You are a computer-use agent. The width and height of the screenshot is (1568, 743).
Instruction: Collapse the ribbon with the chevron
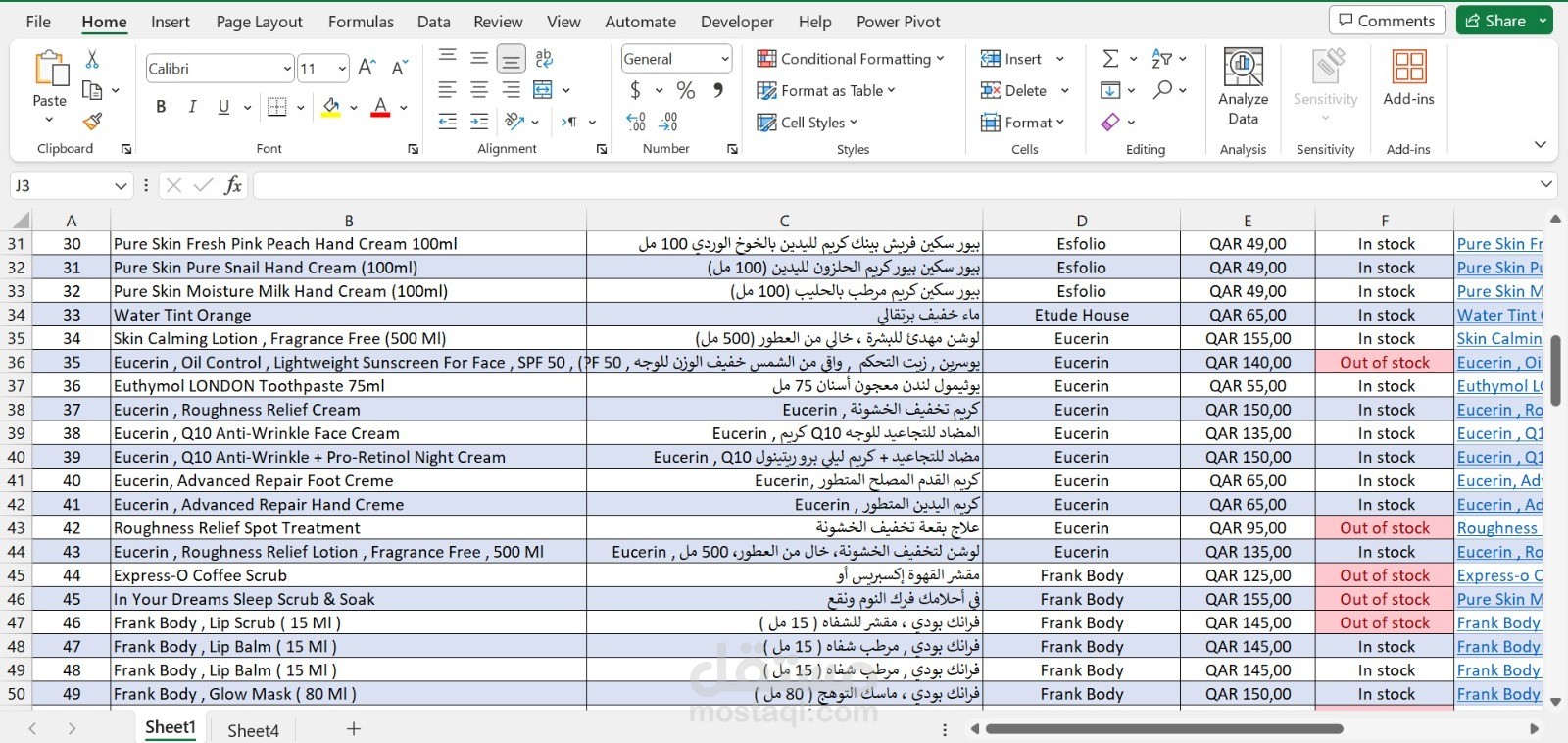(x=1540, y=145)
